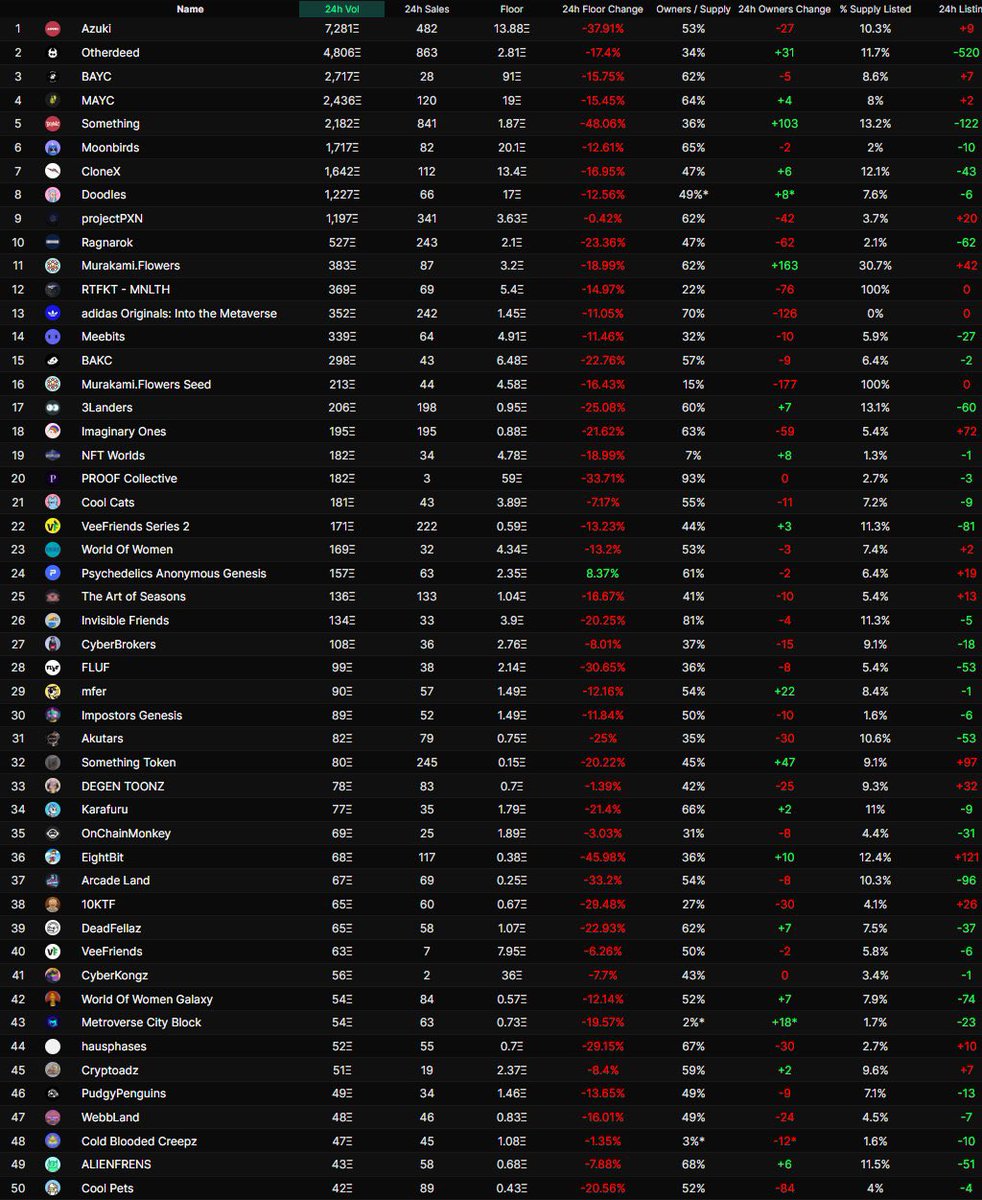
Task: Sort by 24h Owners Change header
Action: (785, 9)
